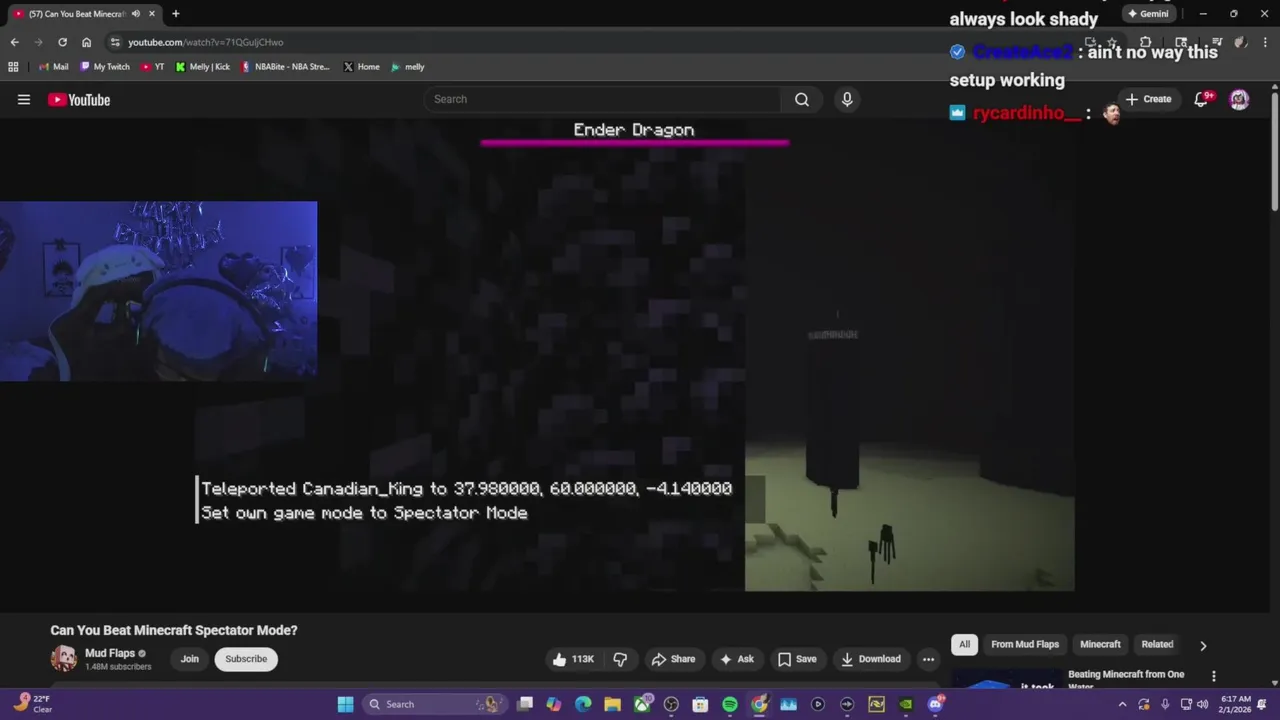
Task: Open Mud Flaps channel avatar
Action: [63, 658]
